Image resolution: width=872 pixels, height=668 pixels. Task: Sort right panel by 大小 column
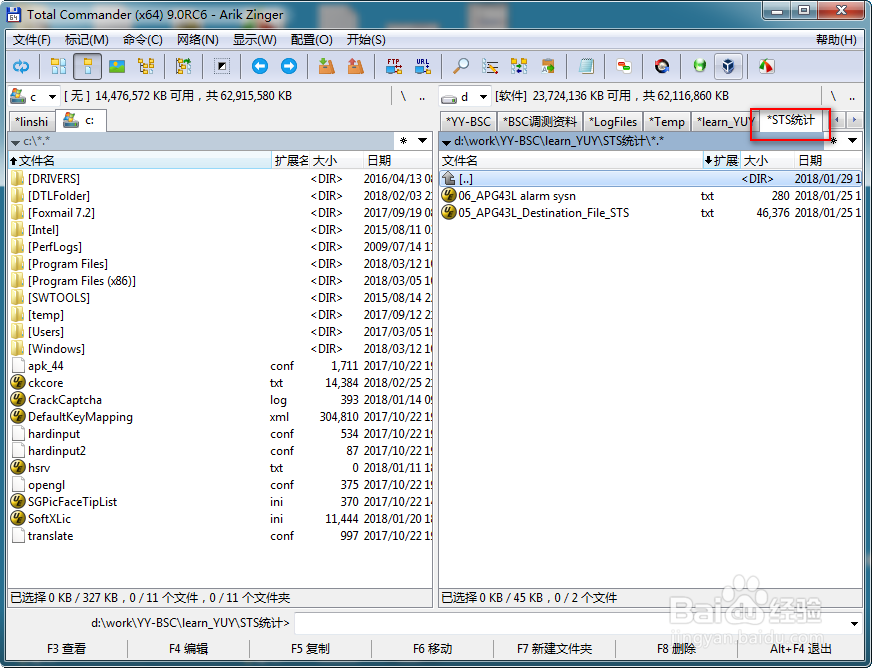point(767,161)
